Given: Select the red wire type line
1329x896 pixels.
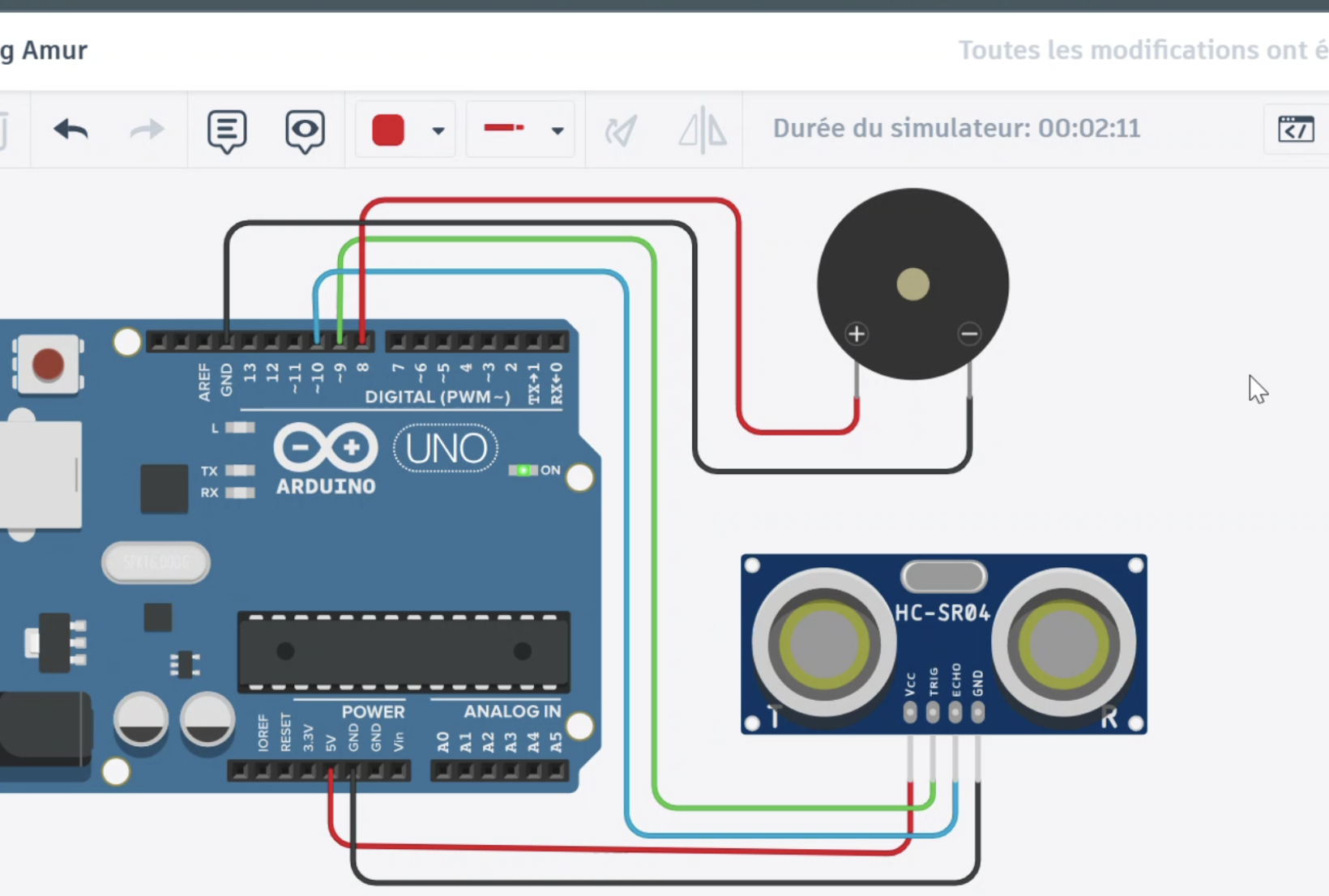Looking at the screenshot, I should point(504,128).
